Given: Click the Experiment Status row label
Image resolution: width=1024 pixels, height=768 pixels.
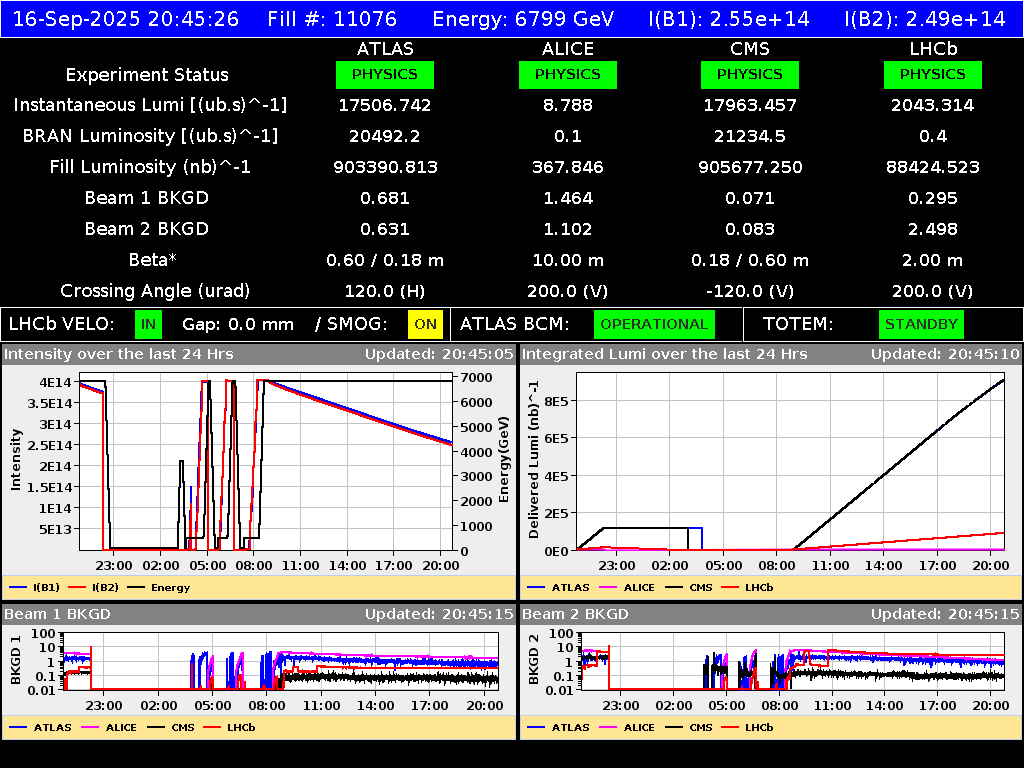Looking at the screenshot, I should click(147, 75).
